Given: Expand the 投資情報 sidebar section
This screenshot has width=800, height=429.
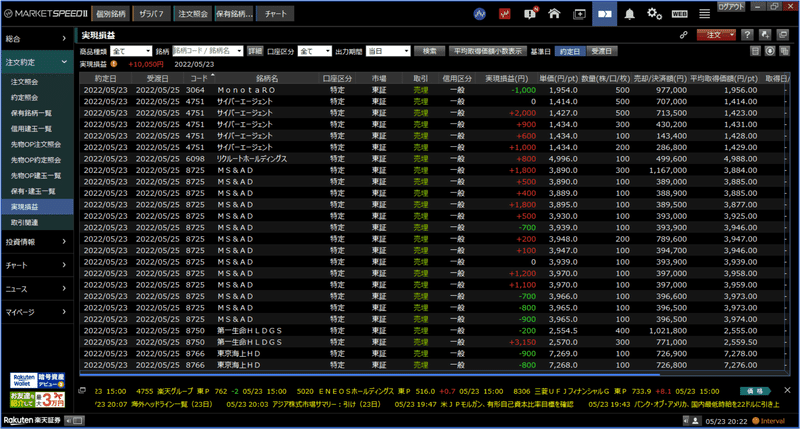Looking at the screenshot, I should pos(36,242).
